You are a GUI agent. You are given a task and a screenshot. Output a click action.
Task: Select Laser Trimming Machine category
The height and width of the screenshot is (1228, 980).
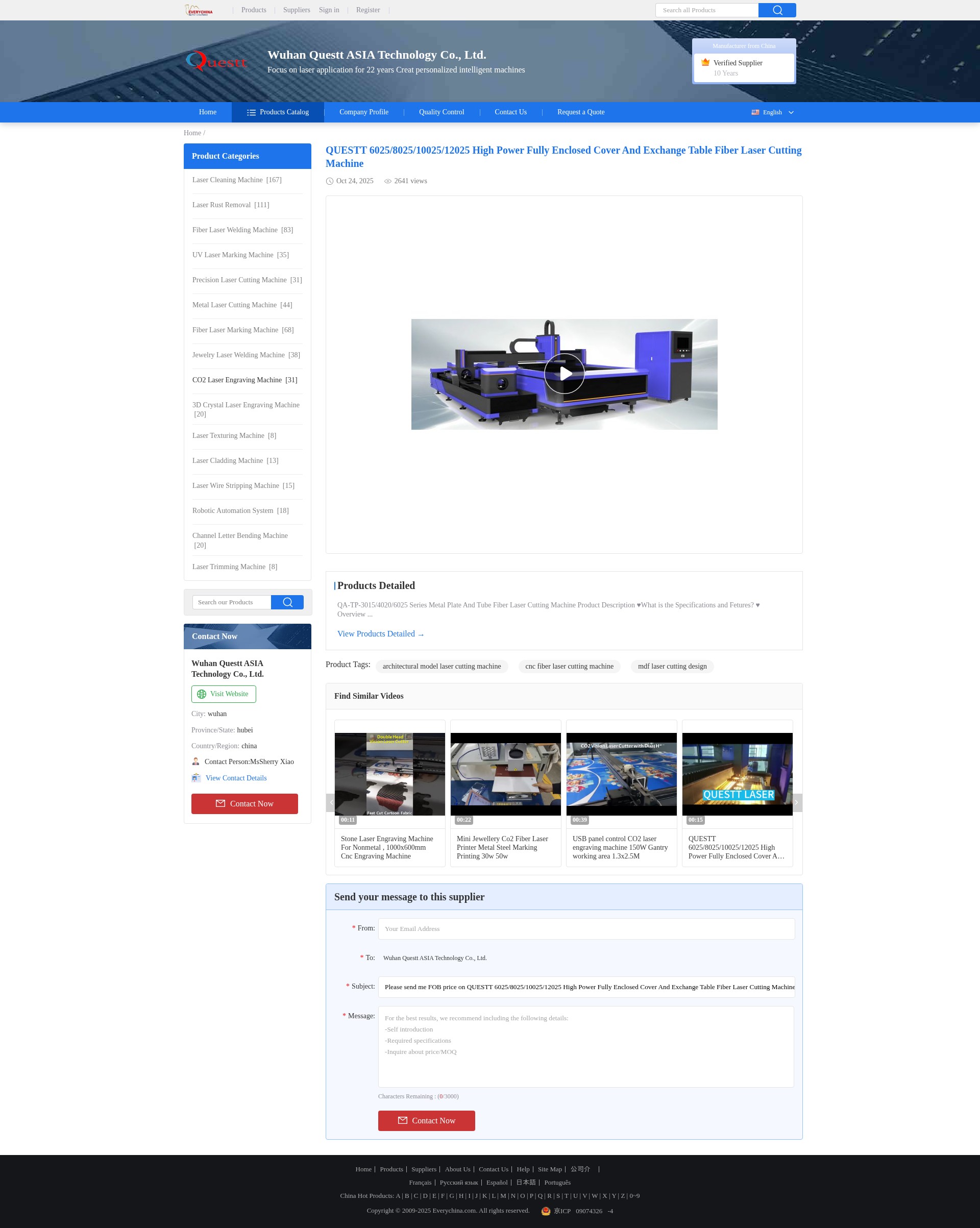click(x=235, y=567)
